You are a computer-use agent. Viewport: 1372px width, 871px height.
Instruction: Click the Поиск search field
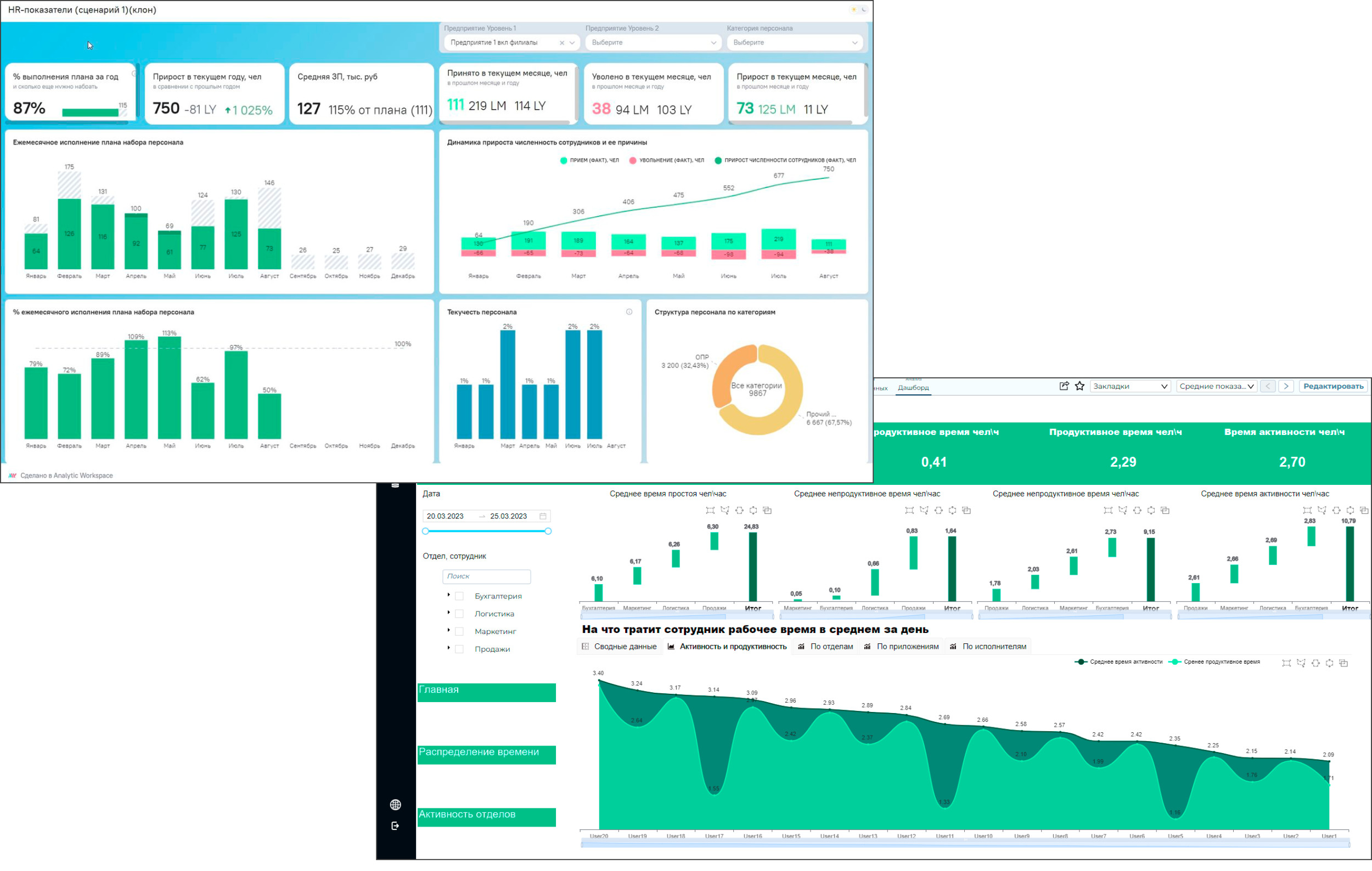pos(486,576)
